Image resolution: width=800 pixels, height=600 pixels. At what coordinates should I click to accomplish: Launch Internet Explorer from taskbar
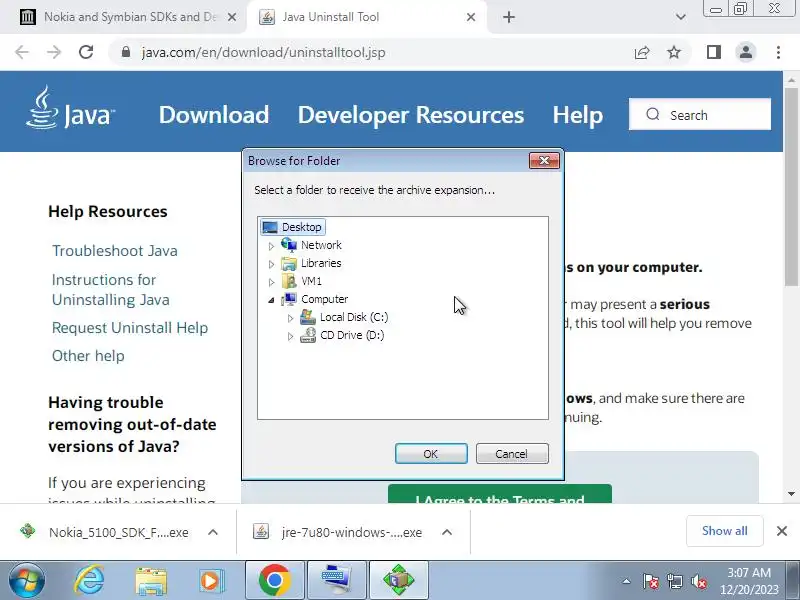89,580
